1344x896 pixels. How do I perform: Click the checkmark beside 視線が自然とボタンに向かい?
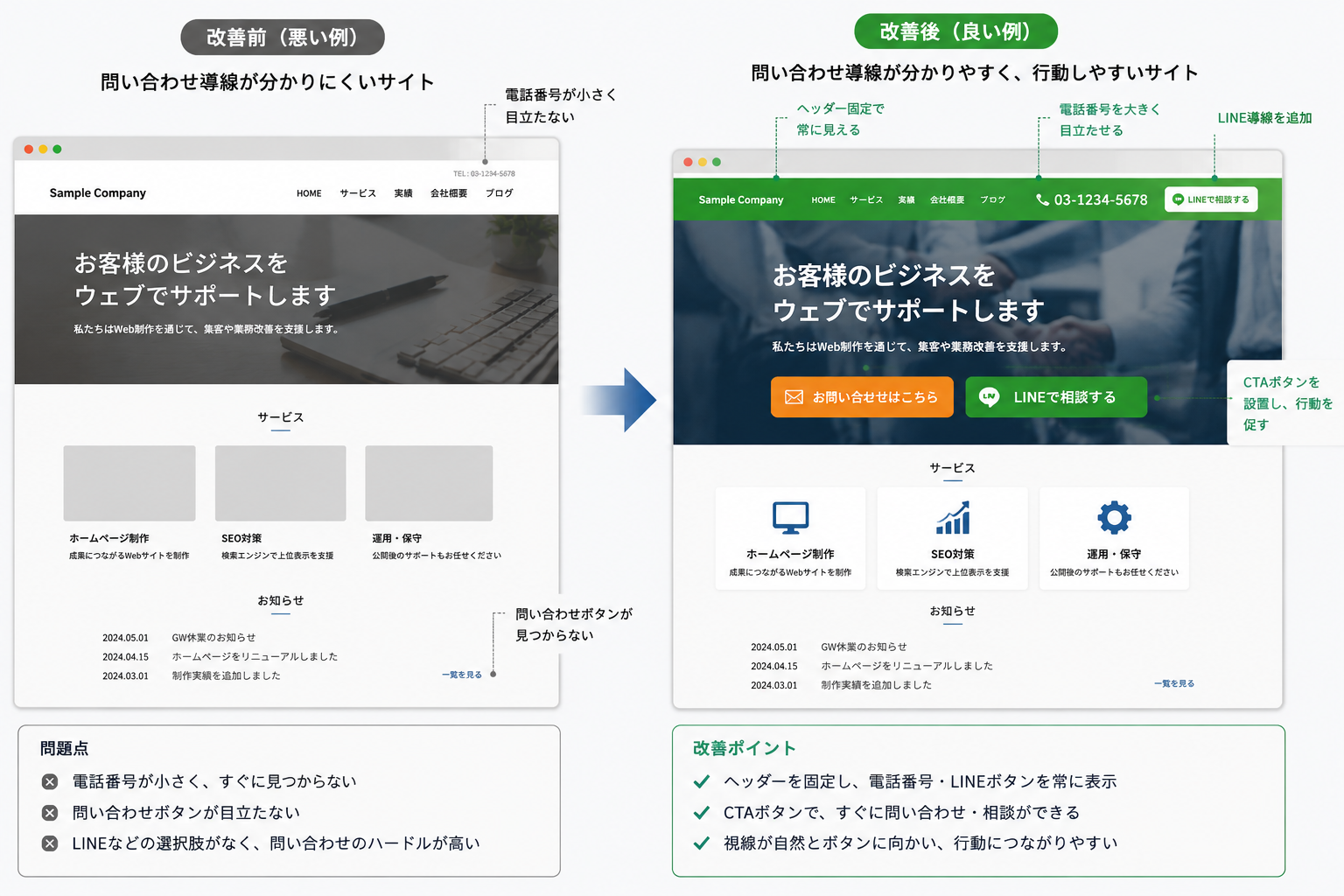pos(701,843)
